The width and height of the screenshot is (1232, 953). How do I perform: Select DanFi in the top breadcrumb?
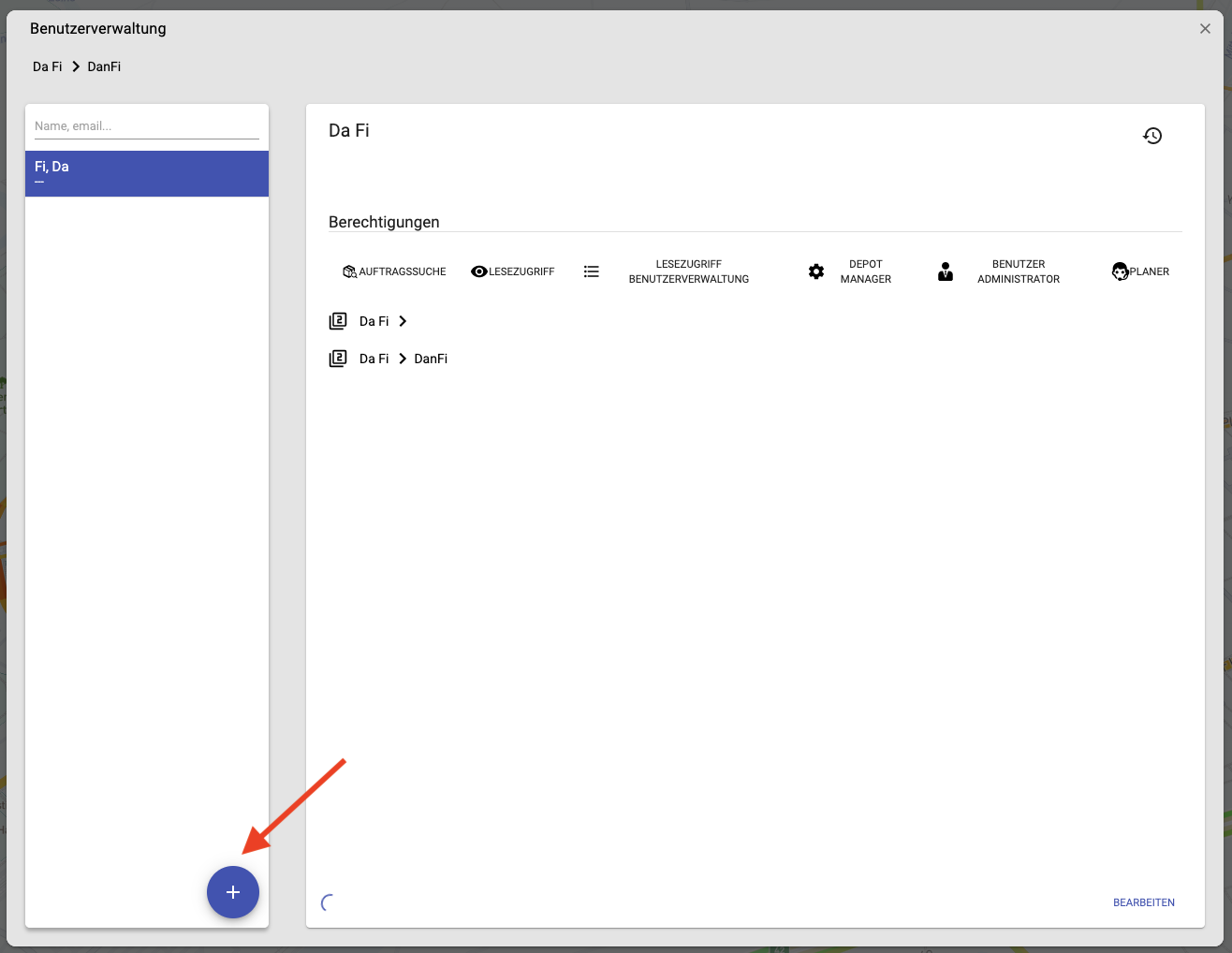coord(104,66)
